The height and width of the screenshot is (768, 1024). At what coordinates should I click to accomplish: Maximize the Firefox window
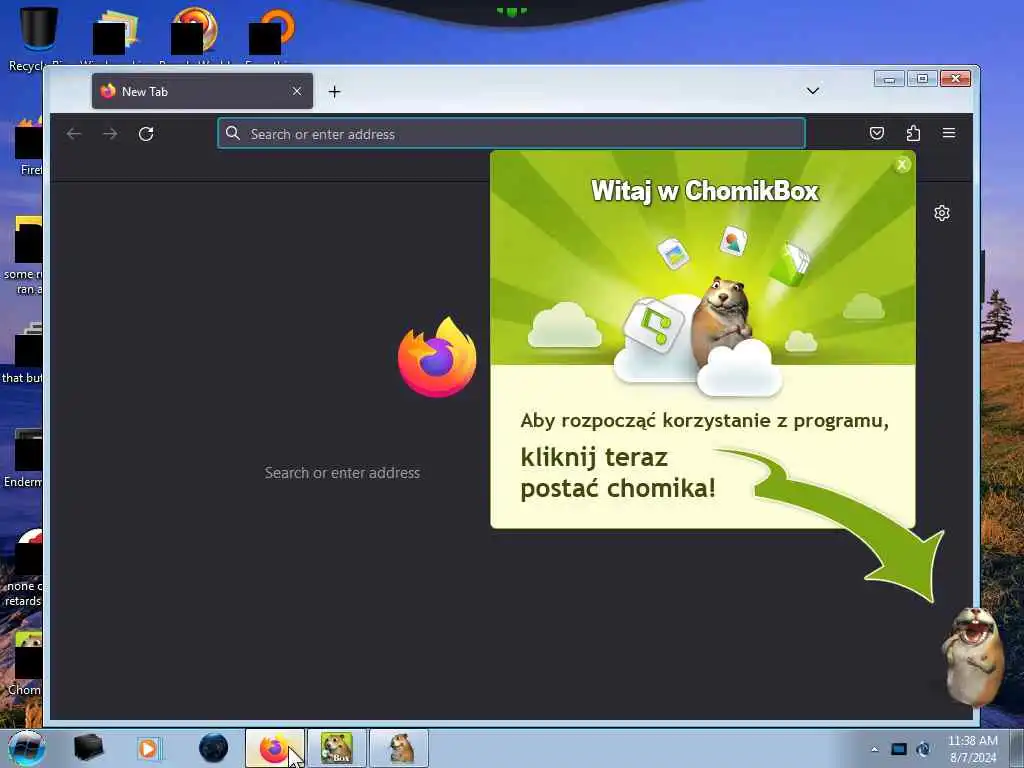pos(922,79)
